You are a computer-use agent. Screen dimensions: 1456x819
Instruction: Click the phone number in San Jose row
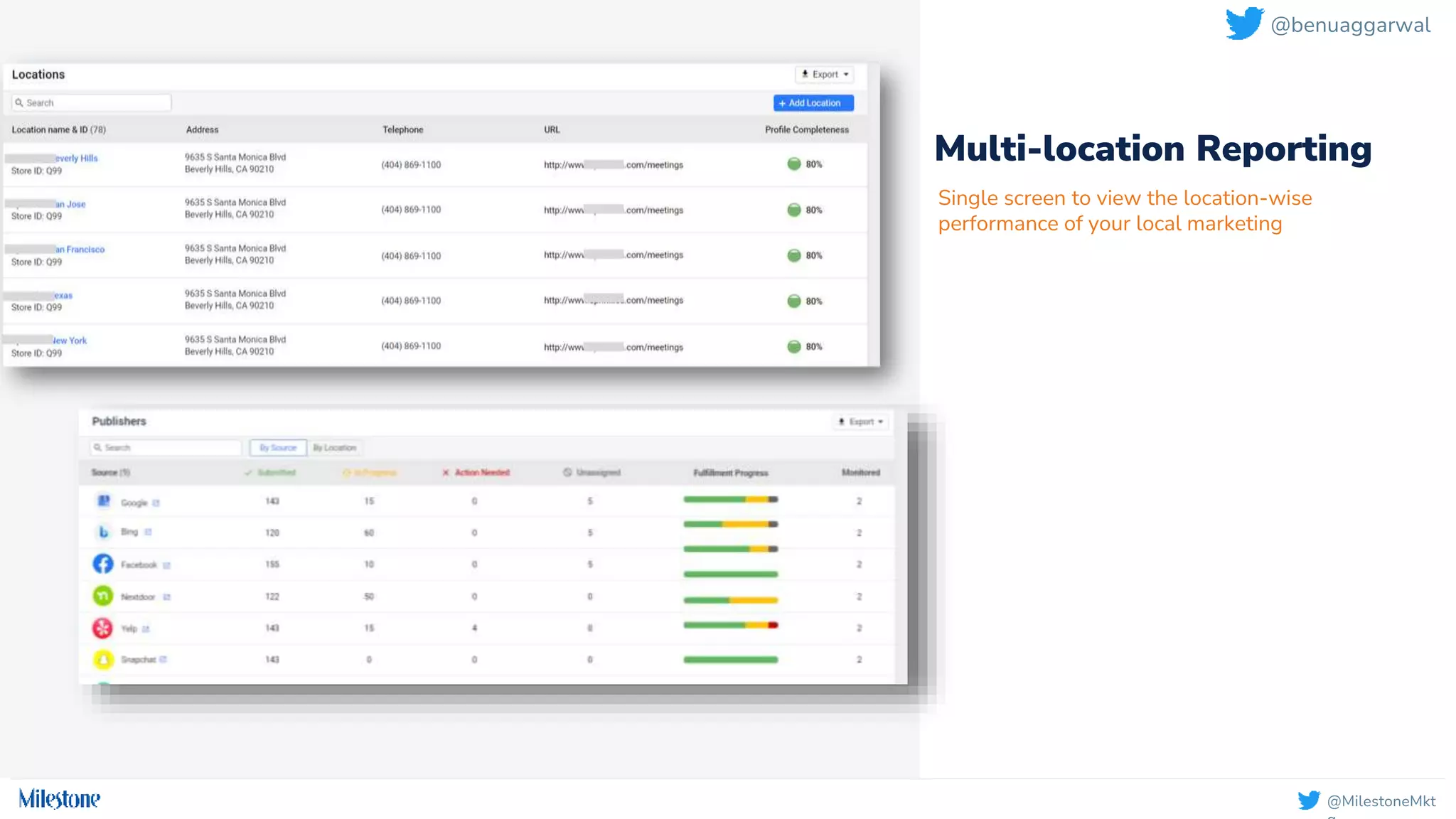(411, 210)
